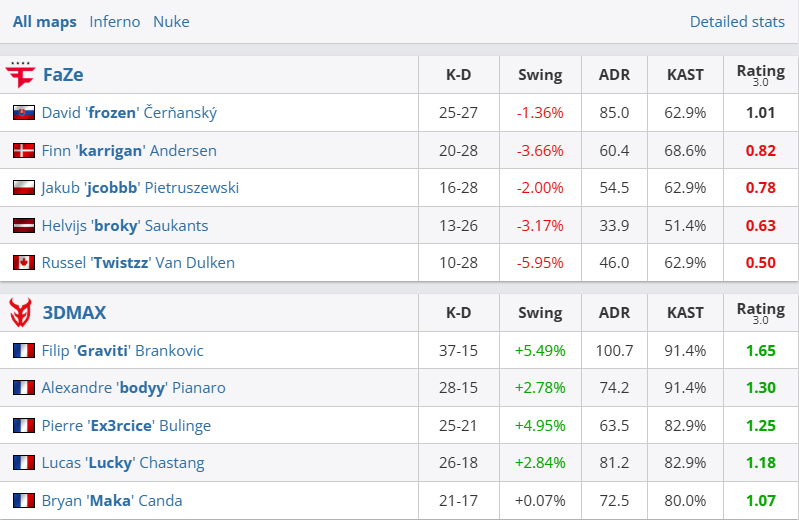Click the Poland flag beside jcobbb
The image size is (799, 520).
24,188
